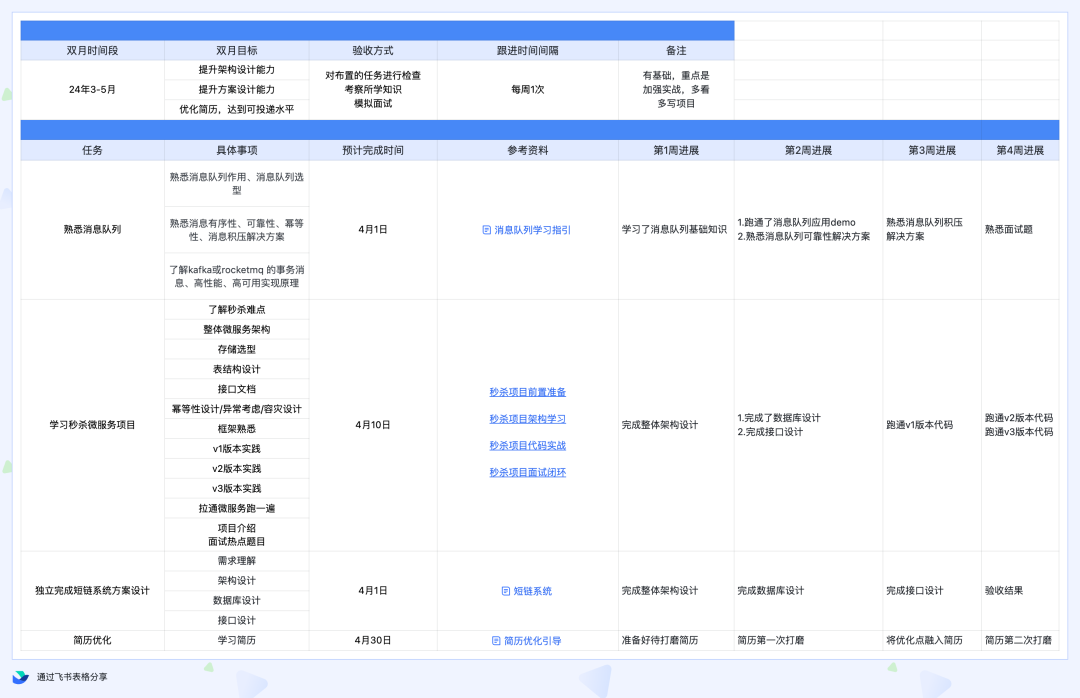Image resolution: width=1080 pixels, height=698 pixels.
Task: Select the 框架熟悉 cell
Action: (237, 429)
